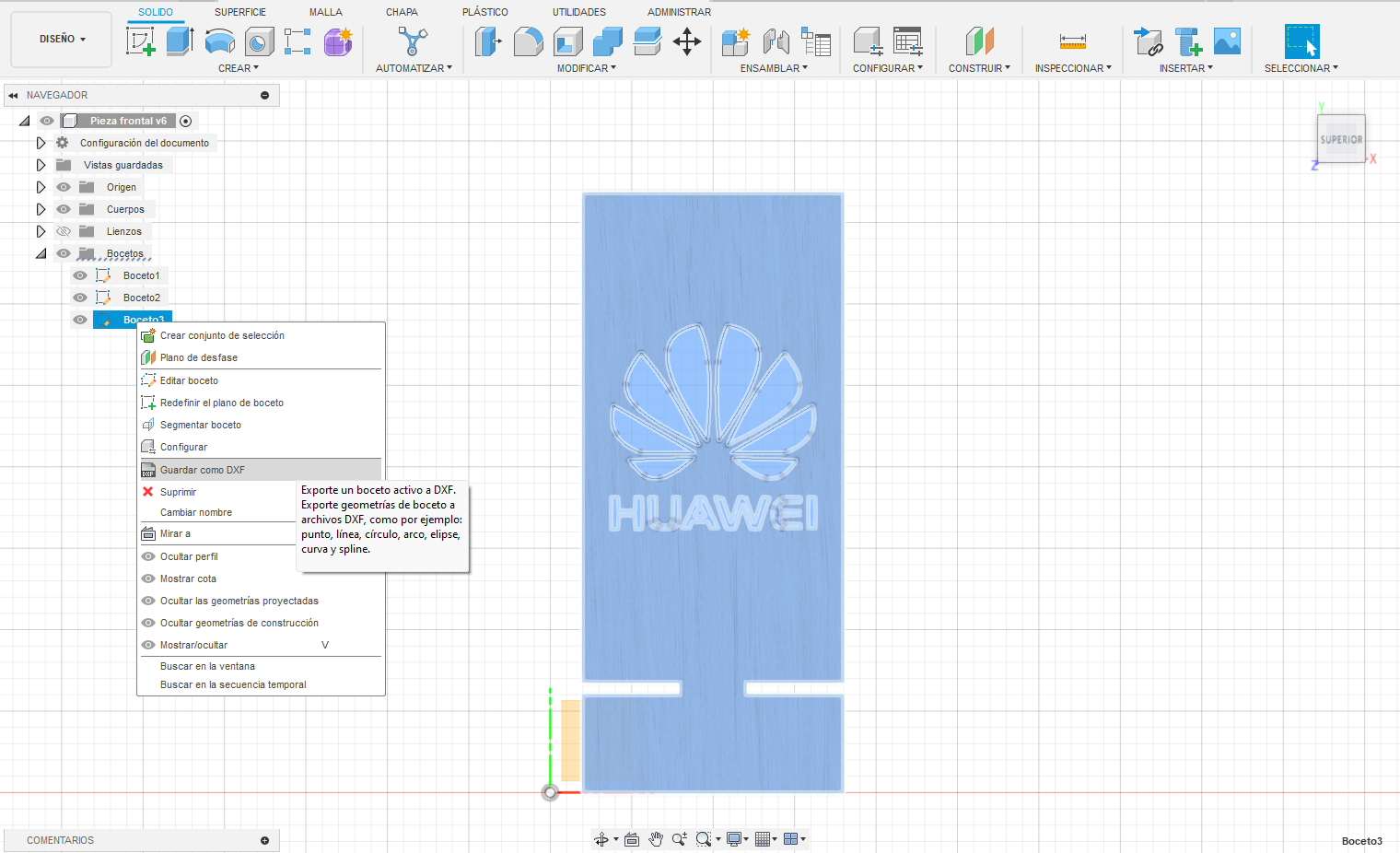Toggle visibility of Bocetos folder
Screen dimensions: 1400x853
(64, 253)
